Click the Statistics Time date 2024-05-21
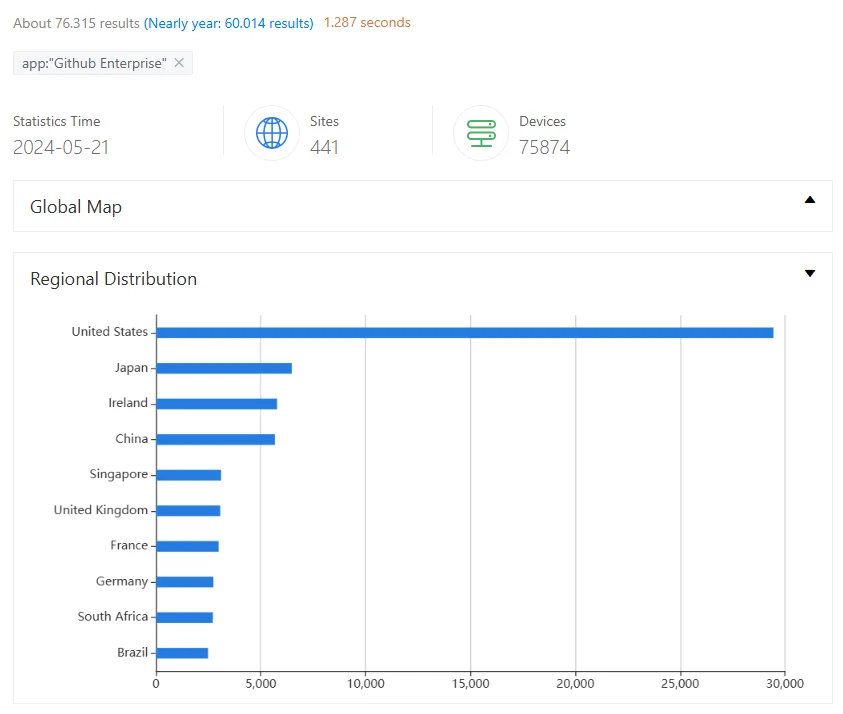Image resolution: width=843 pixels, height=714 pixels. pos(61,147)
